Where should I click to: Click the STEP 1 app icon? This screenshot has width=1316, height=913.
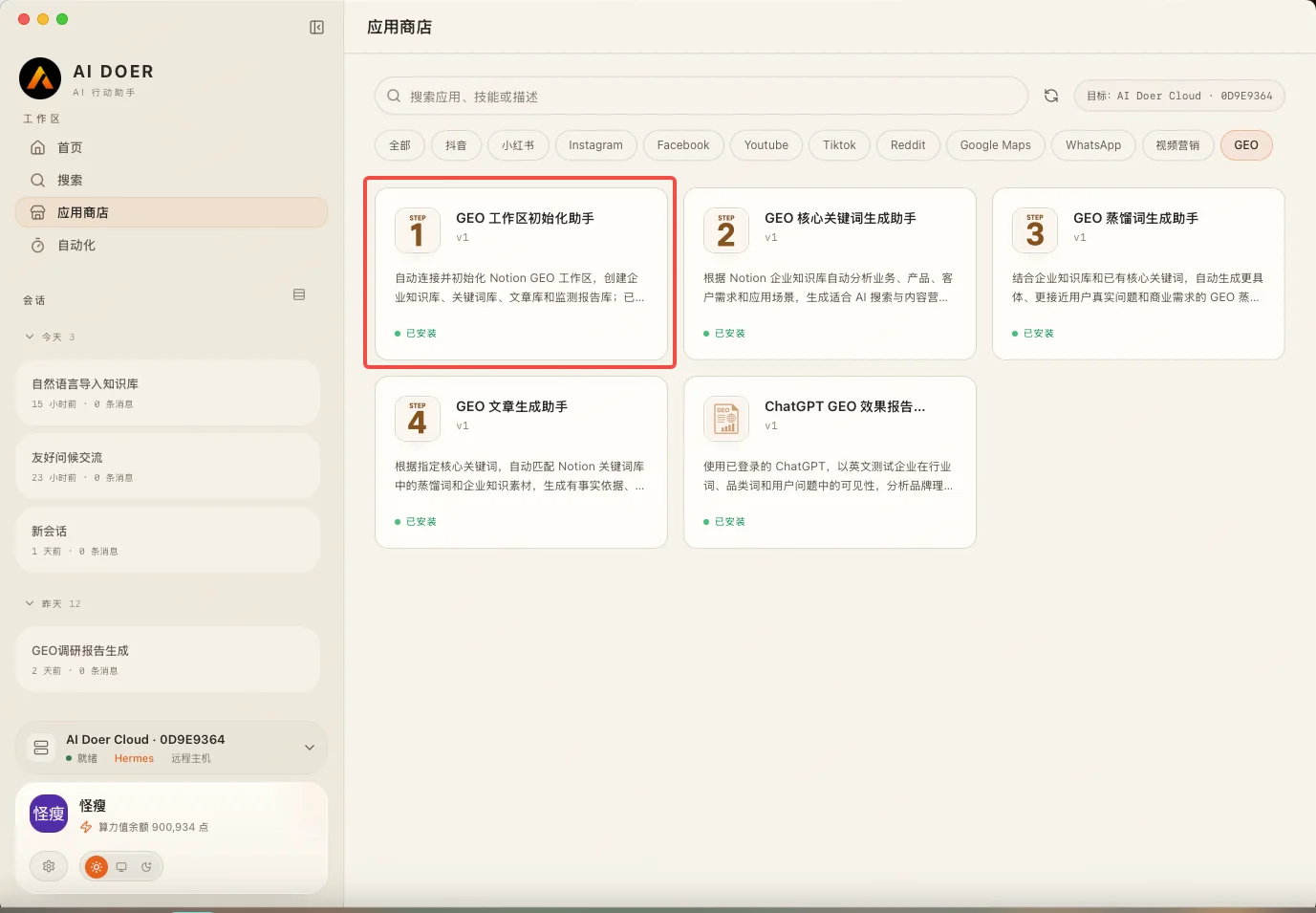coord(418,230)
